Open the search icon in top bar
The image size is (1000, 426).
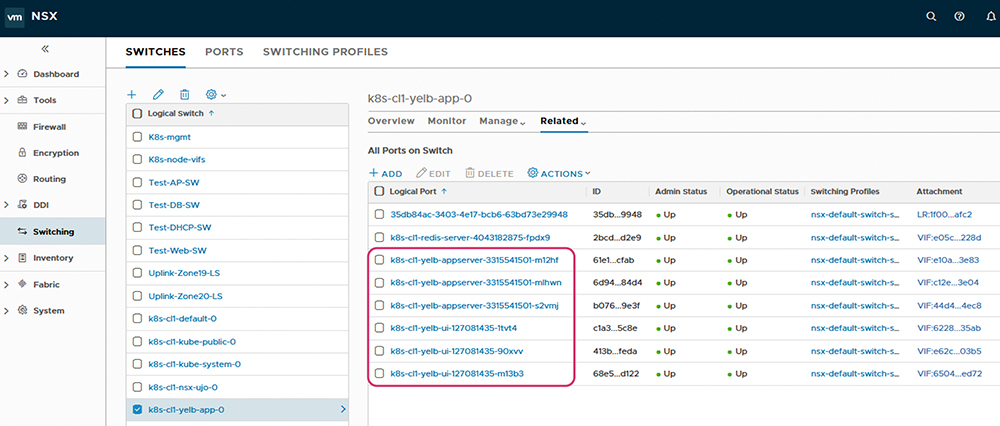pyautogui.click(x=930, y=17)
